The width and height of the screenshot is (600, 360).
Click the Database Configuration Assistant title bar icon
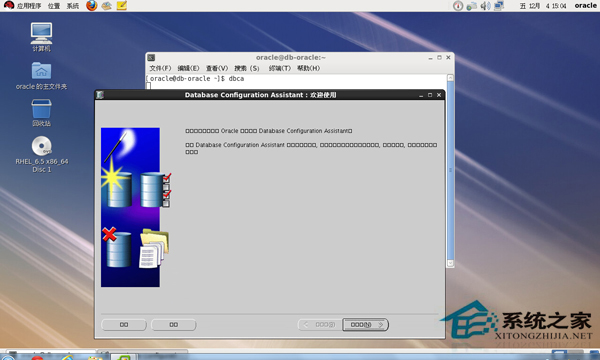(x=100, y=94)
